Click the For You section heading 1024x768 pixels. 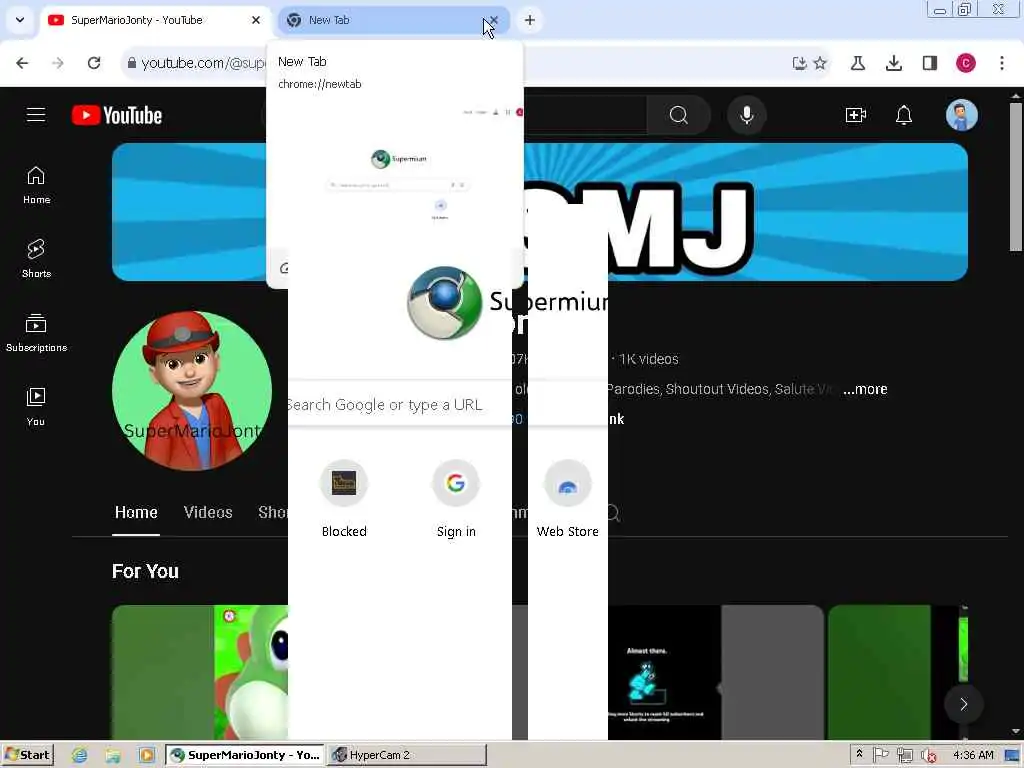coord(145,571)
